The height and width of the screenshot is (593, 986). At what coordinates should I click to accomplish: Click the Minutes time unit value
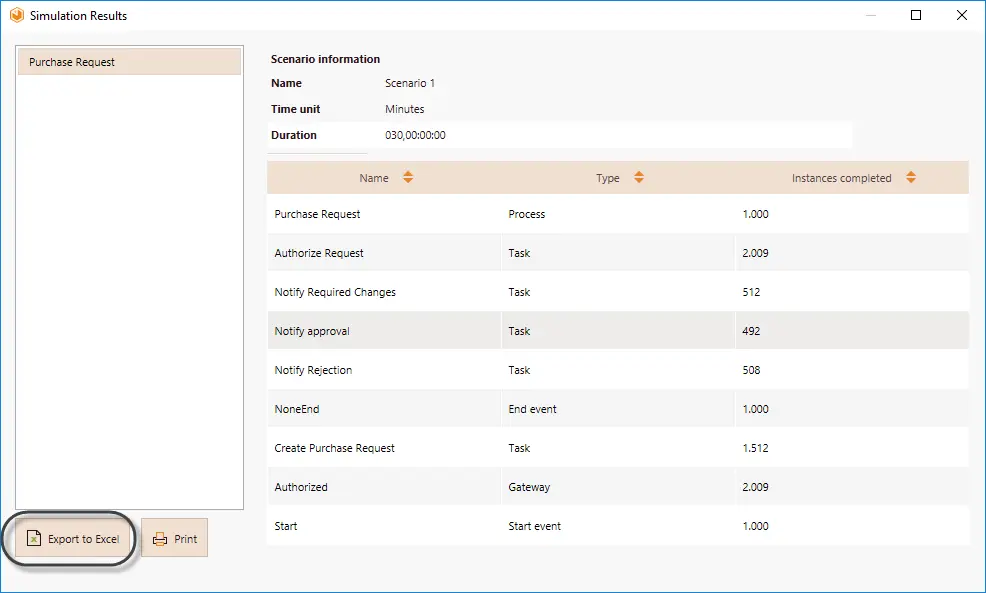pos(404,109)
